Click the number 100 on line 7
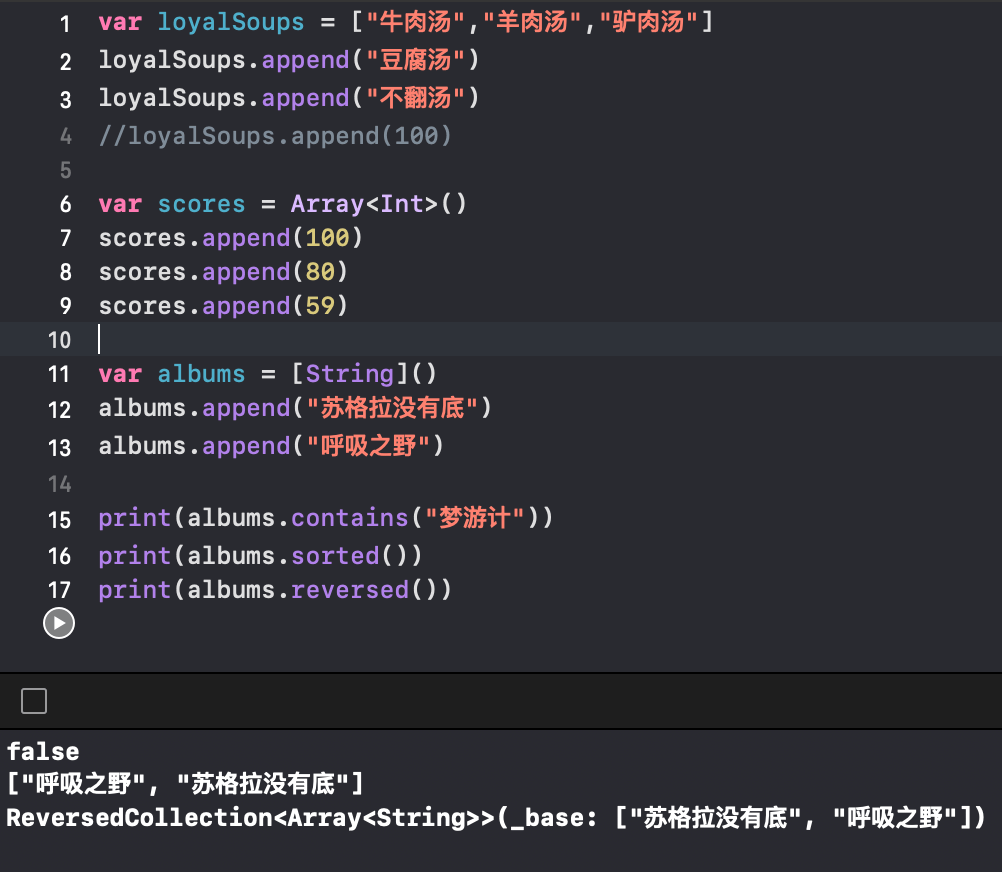1002x872 pixels. click(327, 238)
